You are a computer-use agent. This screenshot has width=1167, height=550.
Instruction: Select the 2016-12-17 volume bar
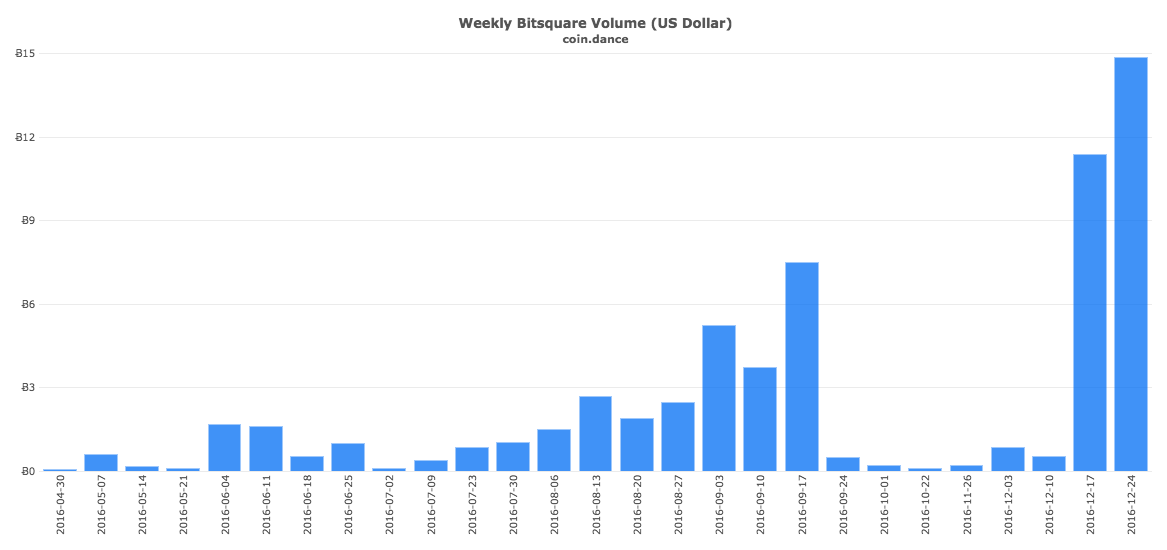click(1089, 312)
